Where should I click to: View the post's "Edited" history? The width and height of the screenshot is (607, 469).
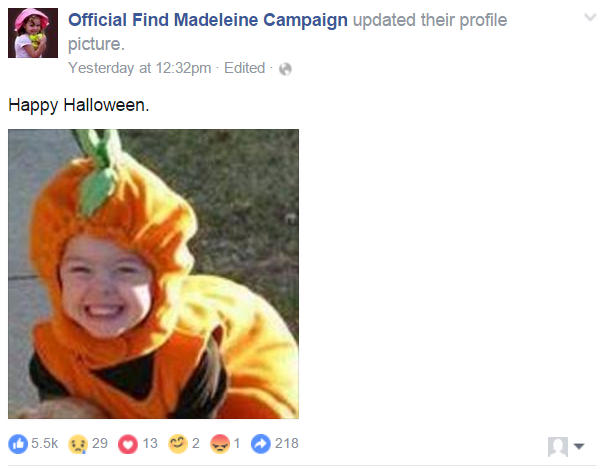[244, 68]
